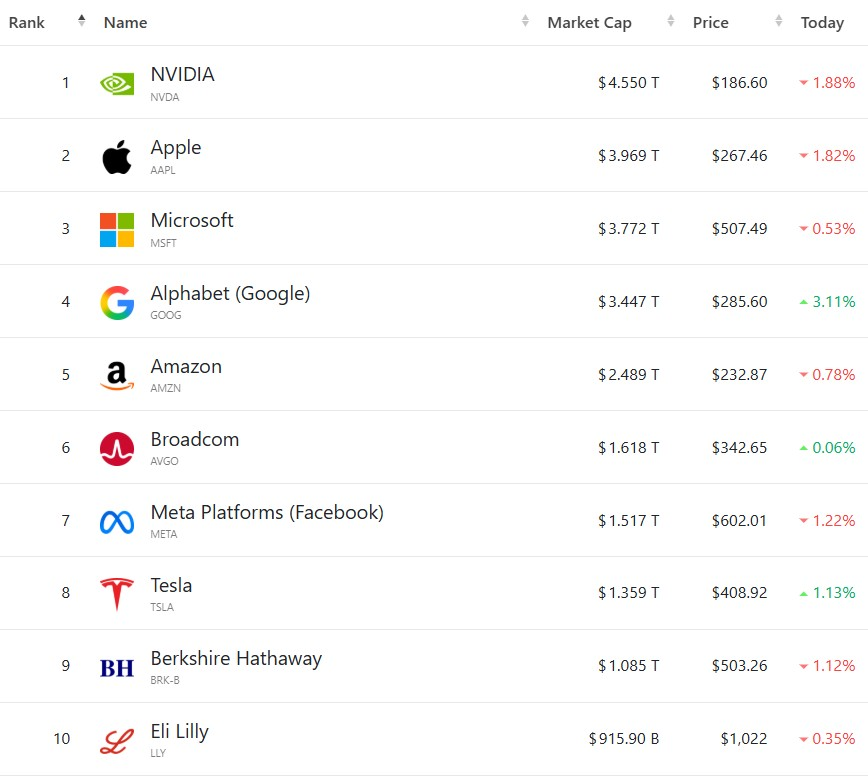Sort table by Rank column arrows
The width and height of the screenshot is (868, 781).
pyautogui.click(x=82, y=22)
